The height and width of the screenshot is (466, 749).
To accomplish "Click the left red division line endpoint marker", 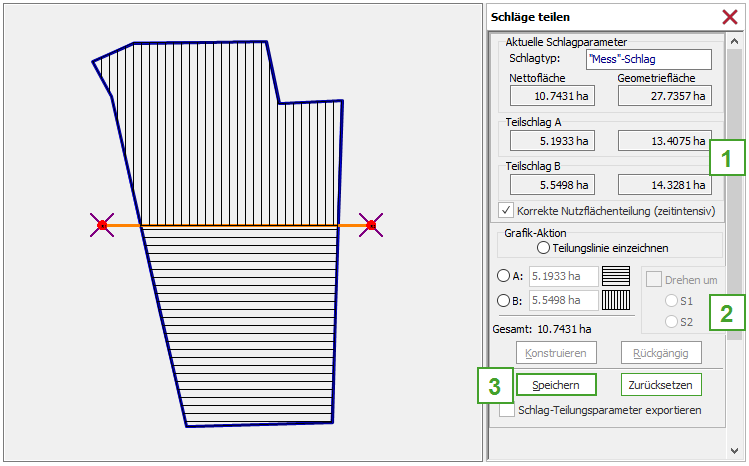I will coord(102,226).
